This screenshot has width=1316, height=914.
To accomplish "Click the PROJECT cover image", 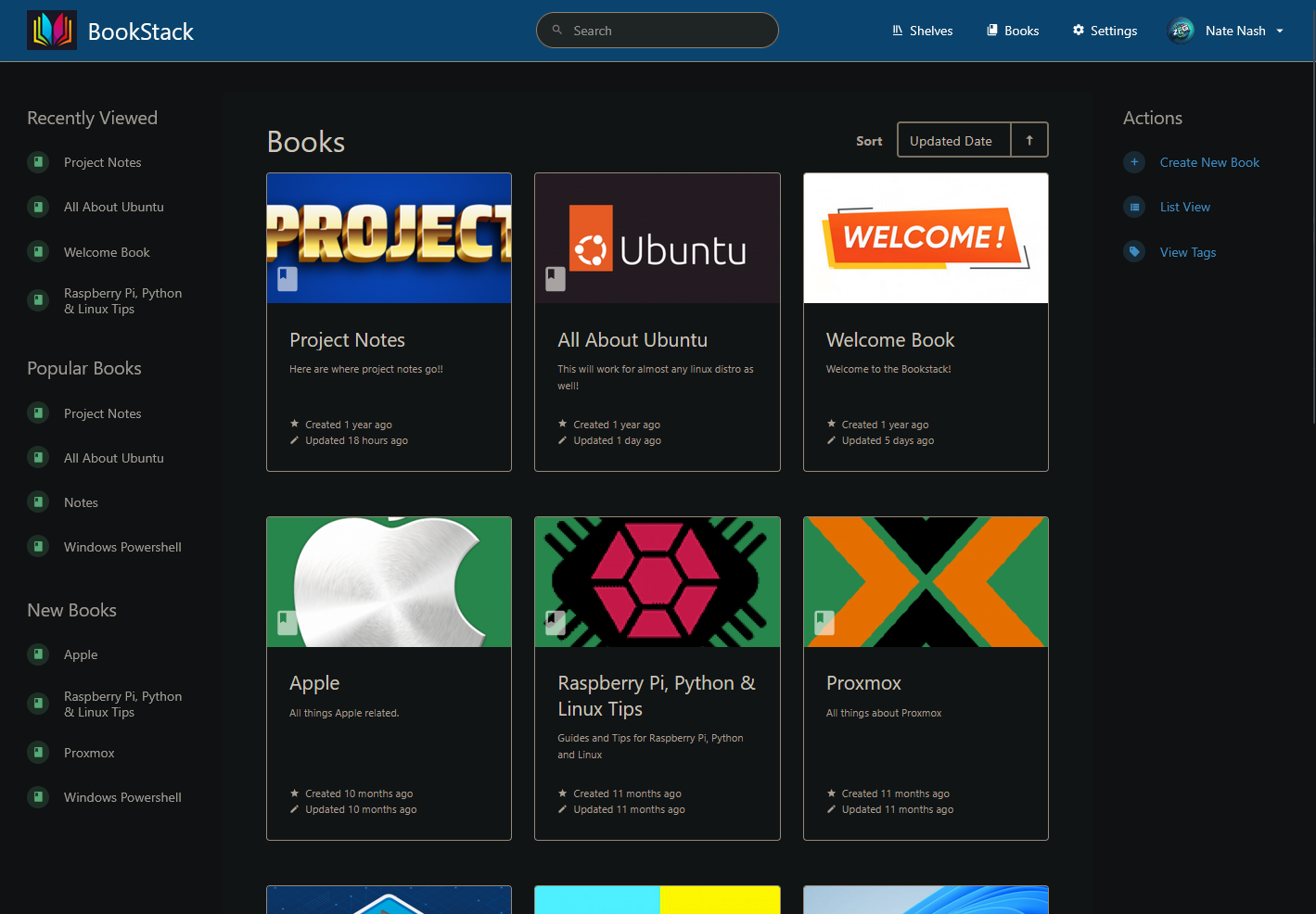I will coord(390,238).
